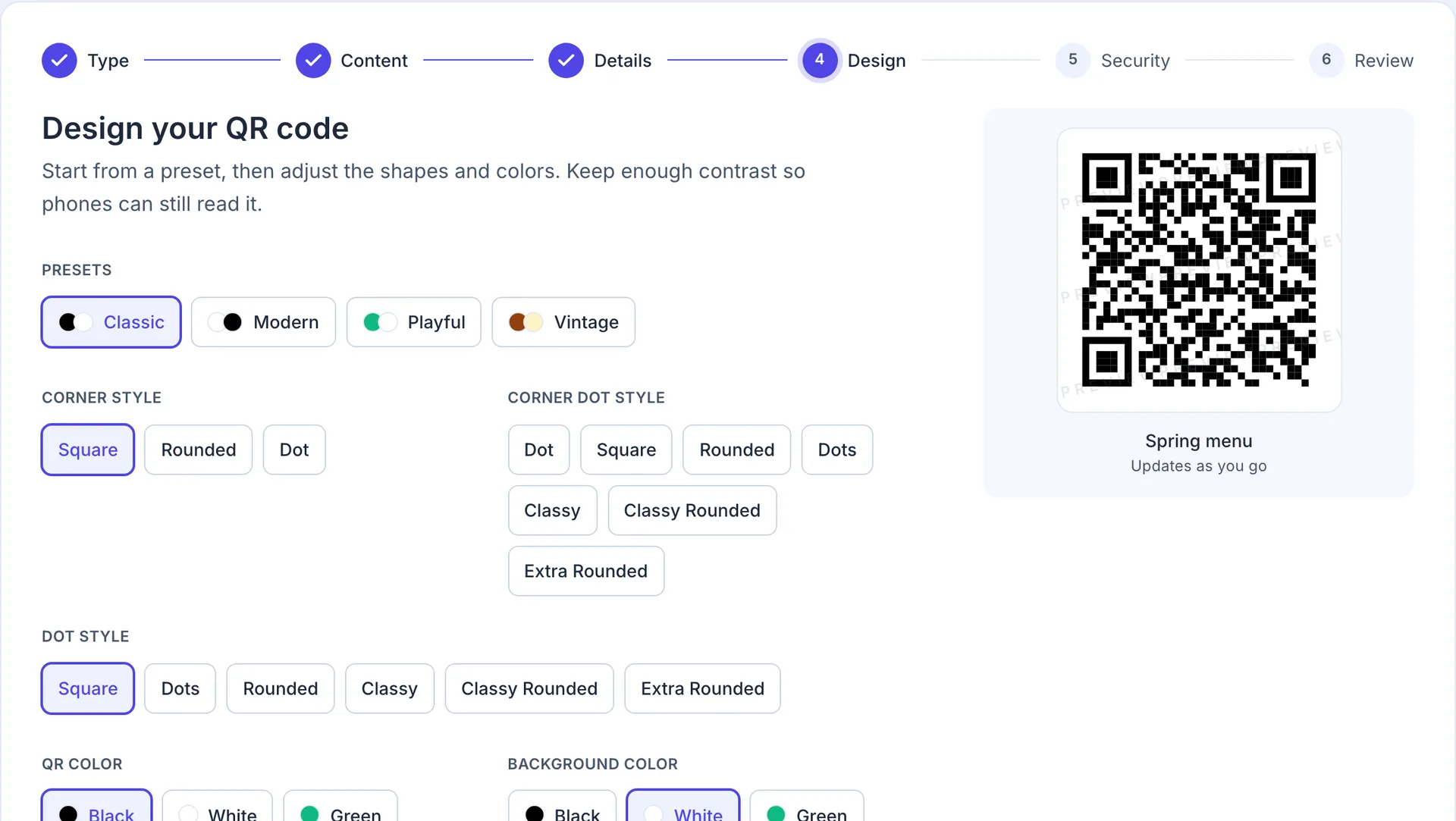Set dot style to Extra Rounded
Viewport: 1456px width, 821px height.
click(x=703, y=688)
